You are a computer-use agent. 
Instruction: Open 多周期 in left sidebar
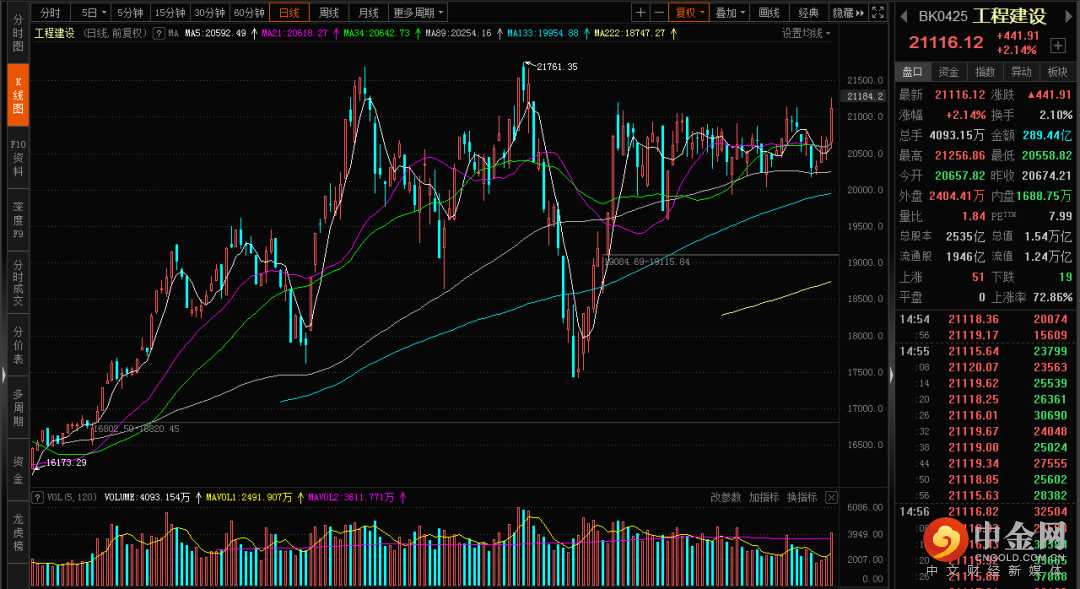18,407
